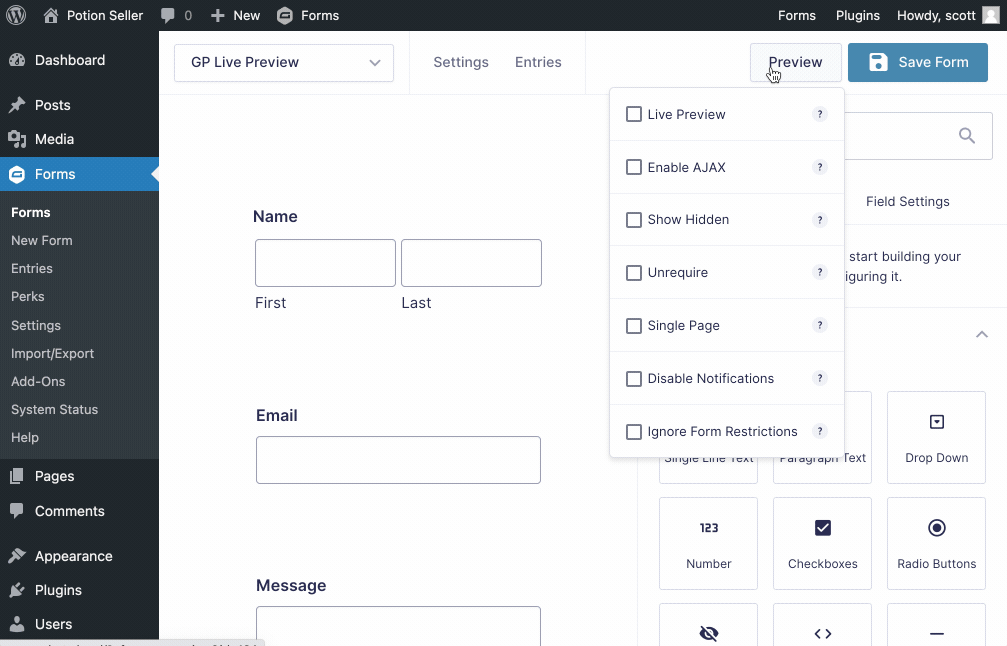Switch to the Field Settings tab
1007x646 pixels.
(907, 202)
